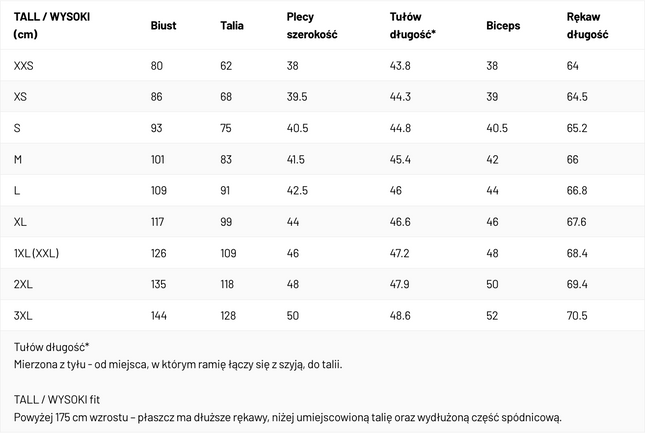The image size is (645, 433).
Task: Click the 1XL (XXL) row label
Action: [x=36, y=253]
